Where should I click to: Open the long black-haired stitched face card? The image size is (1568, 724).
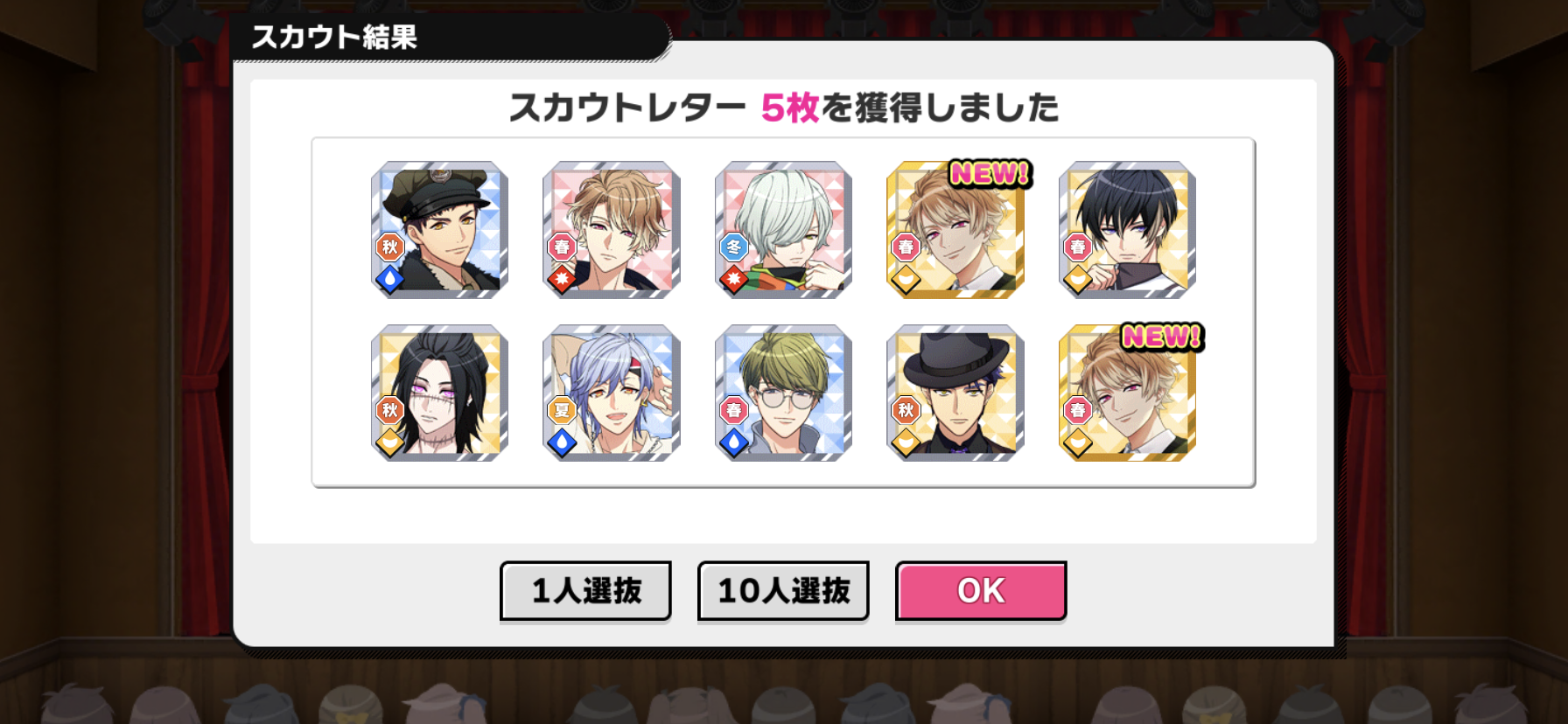(x=439, y=393)
